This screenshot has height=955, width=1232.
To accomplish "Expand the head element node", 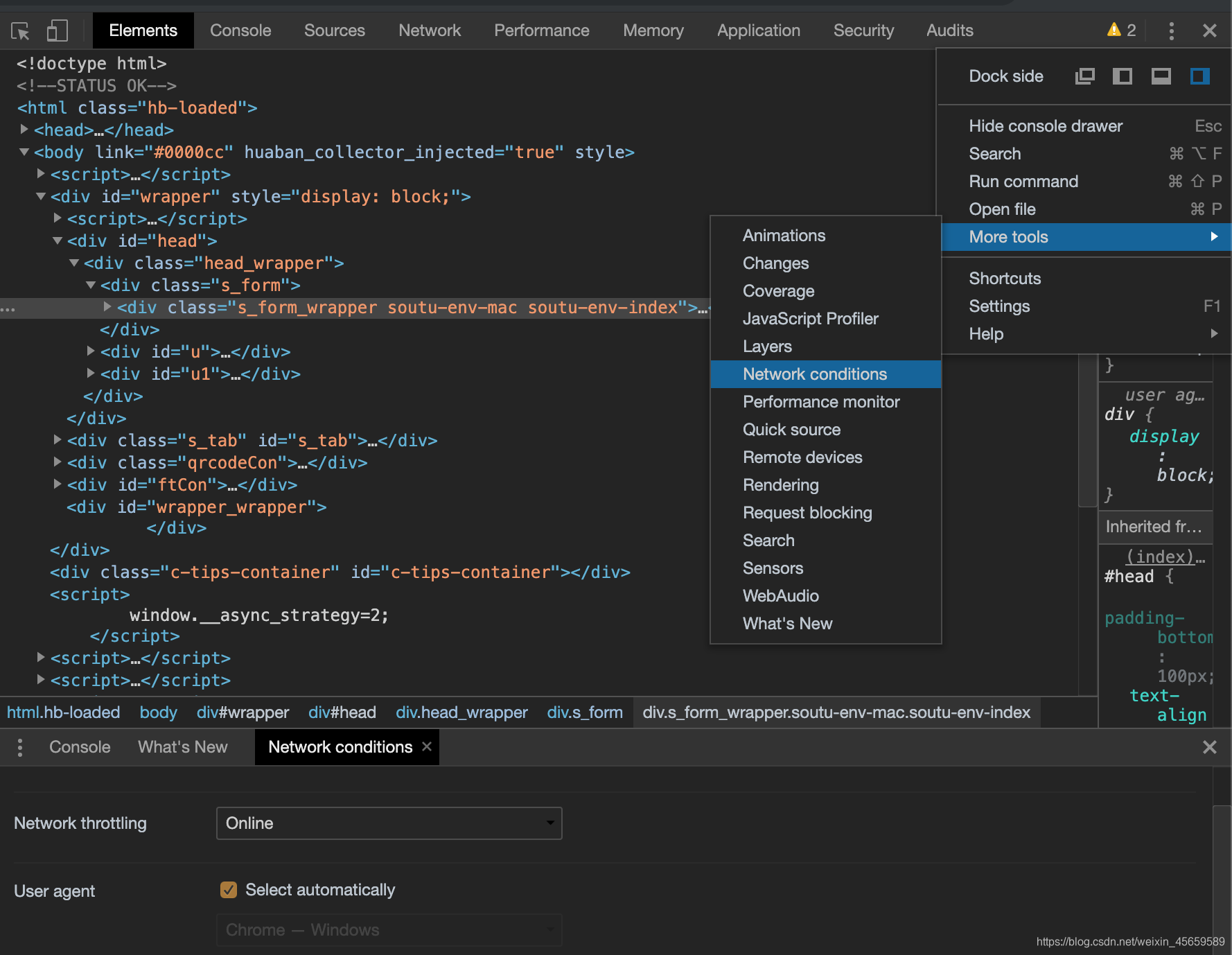I will (24, 130).
